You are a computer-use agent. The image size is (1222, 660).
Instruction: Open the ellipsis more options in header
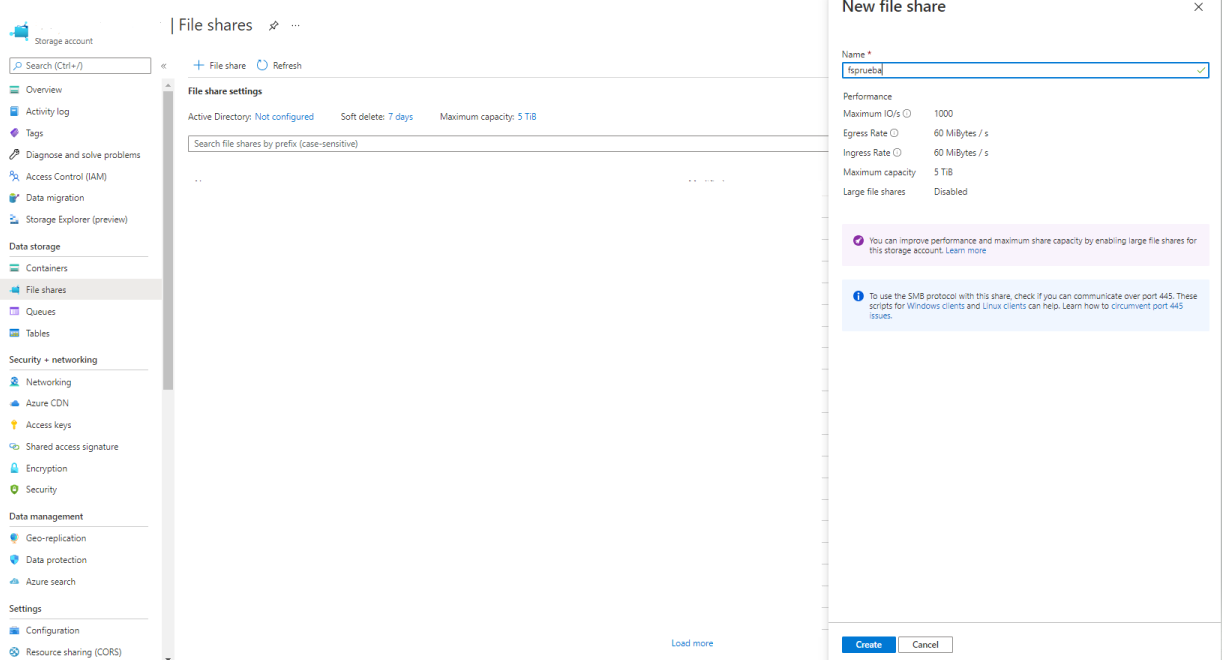tap(296, 26)
